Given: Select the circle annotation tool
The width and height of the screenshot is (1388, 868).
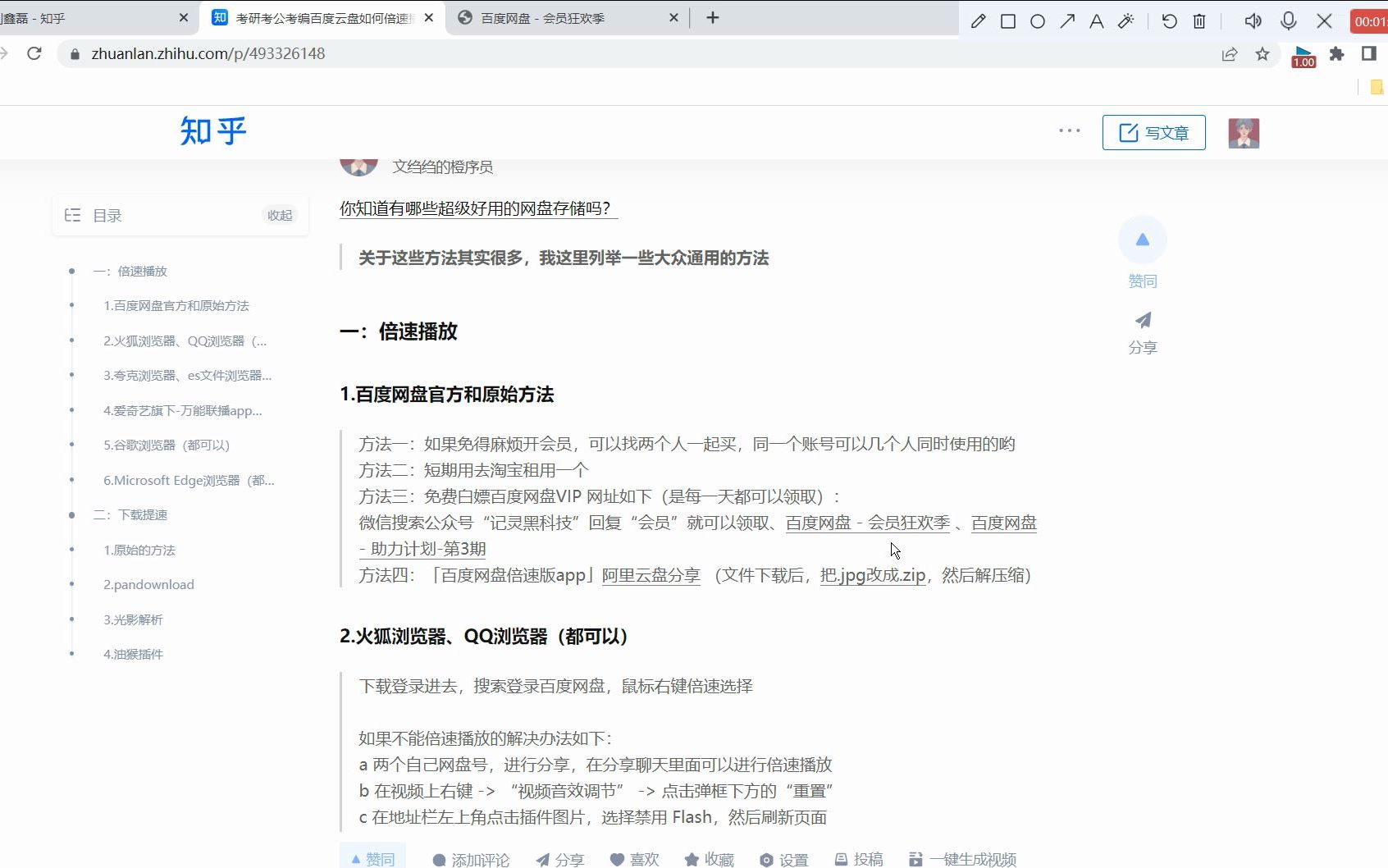Looking at the screenshot, I should [1038, 21].
